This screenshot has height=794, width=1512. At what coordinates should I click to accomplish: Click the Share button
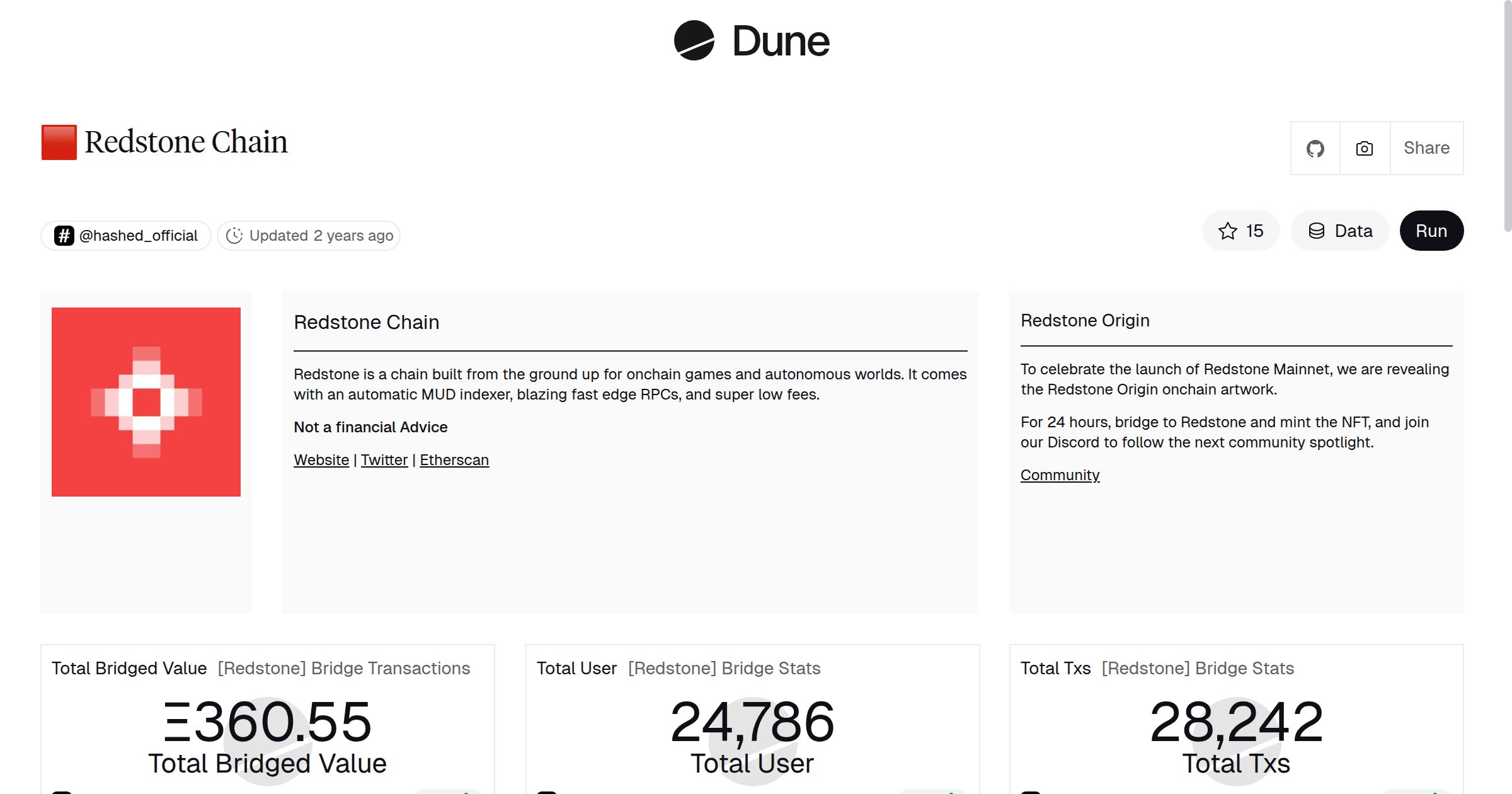1426,149
